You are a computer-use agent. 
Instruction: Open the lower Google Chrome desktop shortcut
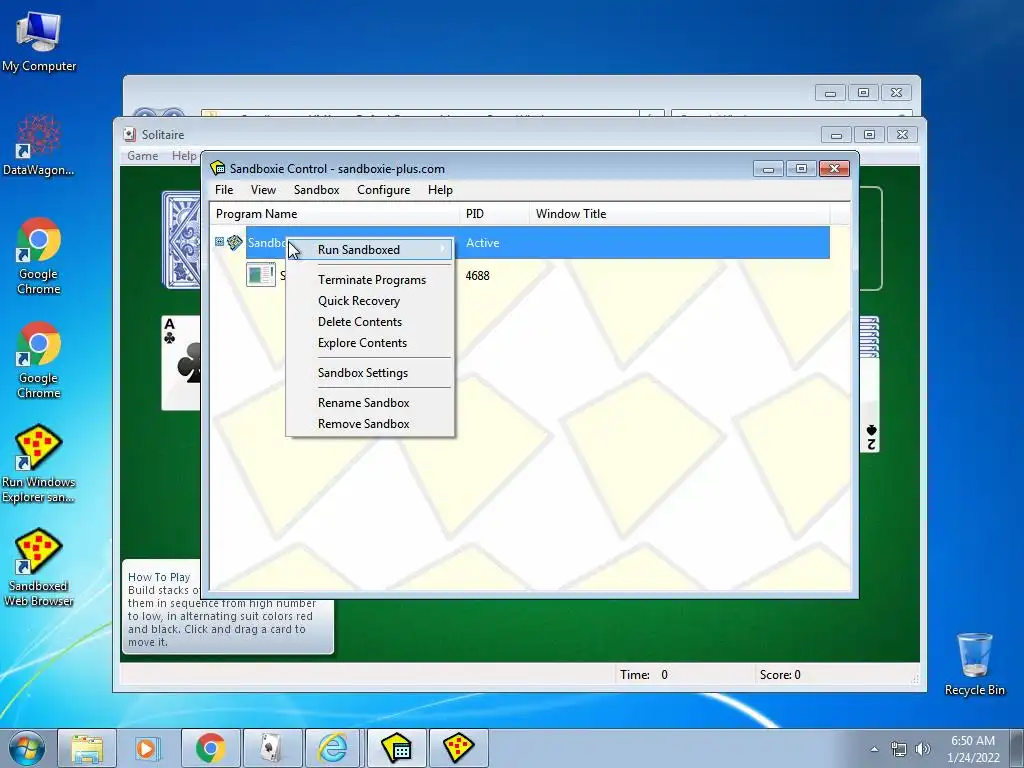39,359
